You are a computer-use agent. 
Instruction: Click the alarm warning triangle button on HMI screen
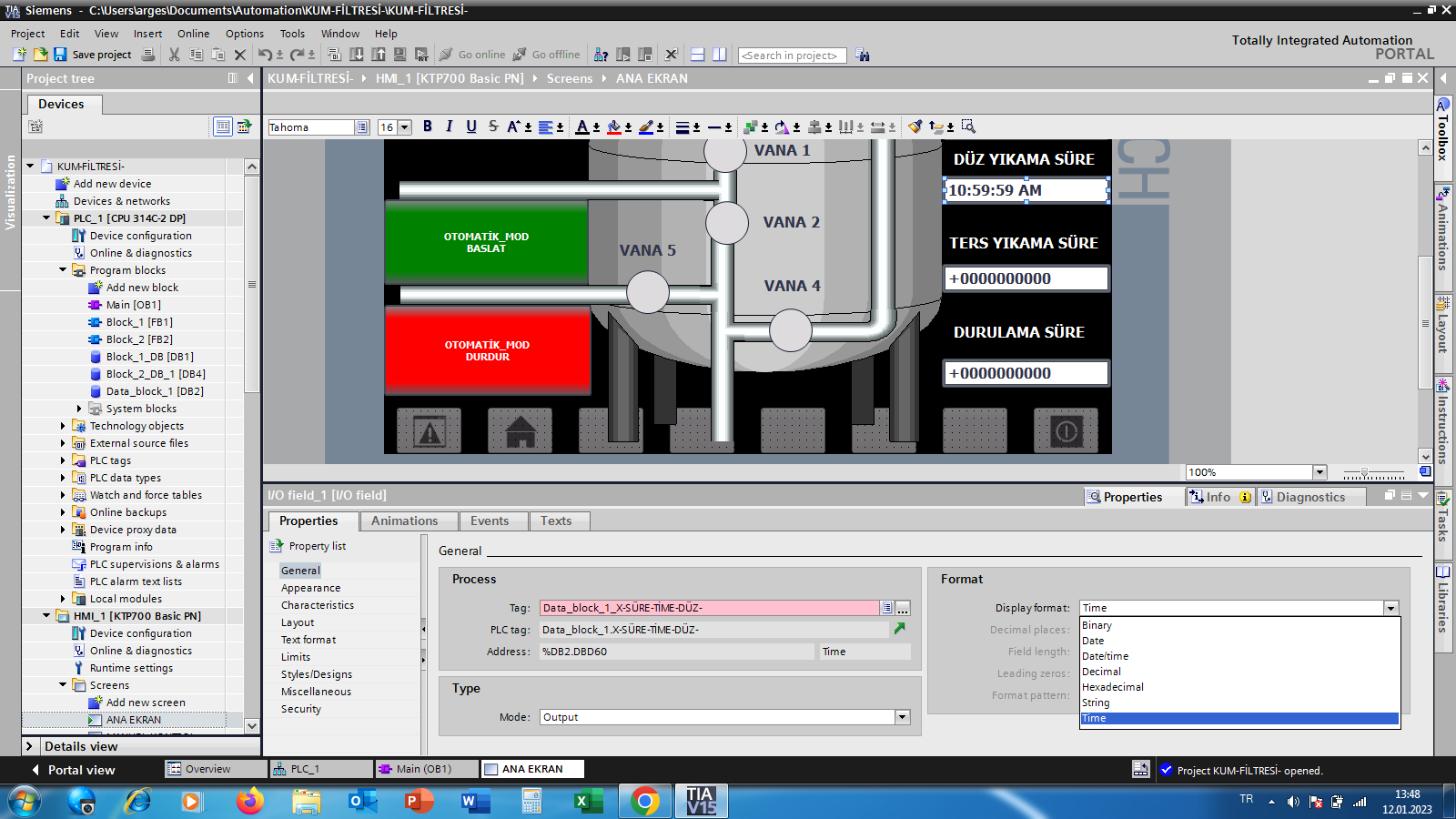(x=429, y=430)
